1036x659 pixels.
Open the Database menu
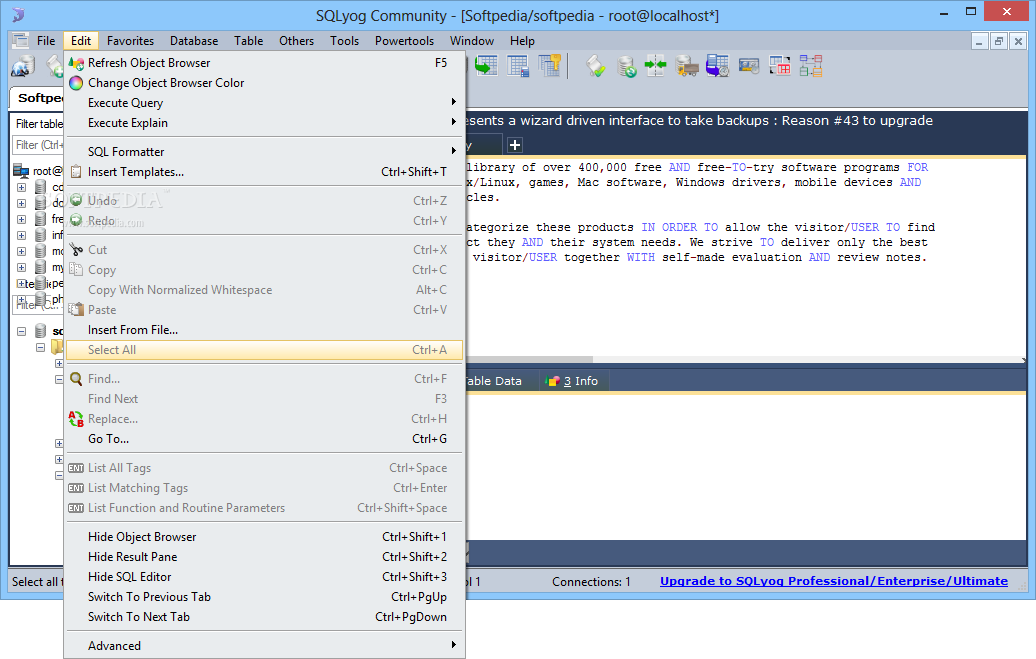(194, 41)
